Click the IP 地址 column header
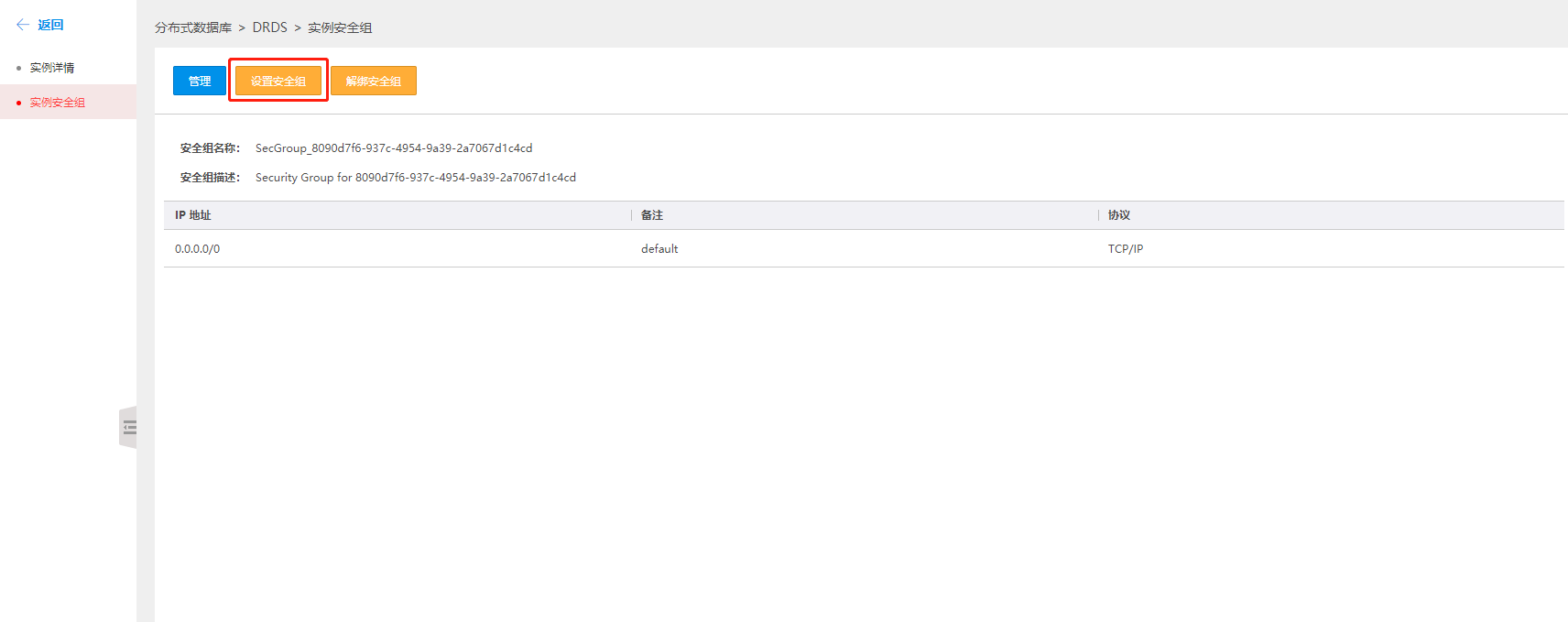This screenshot has height=622, width=1568. click(193, 215)
